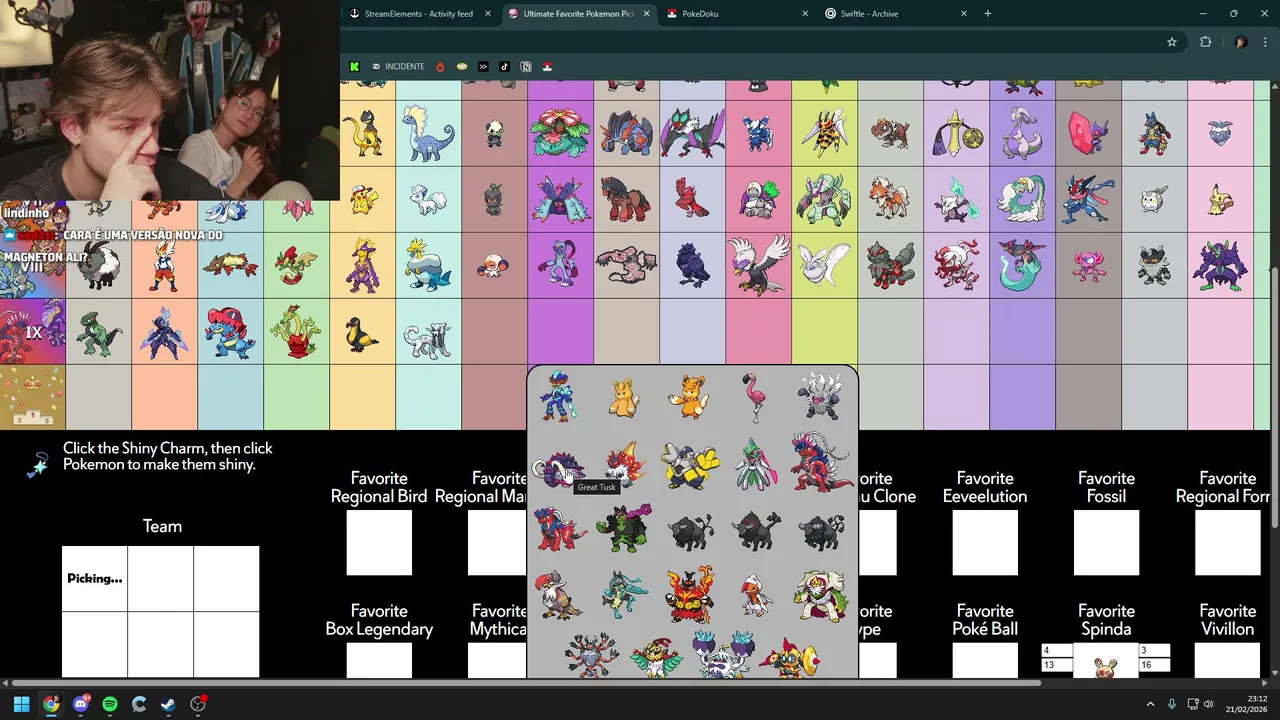Switch to the PokeDoku tab
This screenshot has width=1280, height=720.
(x=736, y=14)
